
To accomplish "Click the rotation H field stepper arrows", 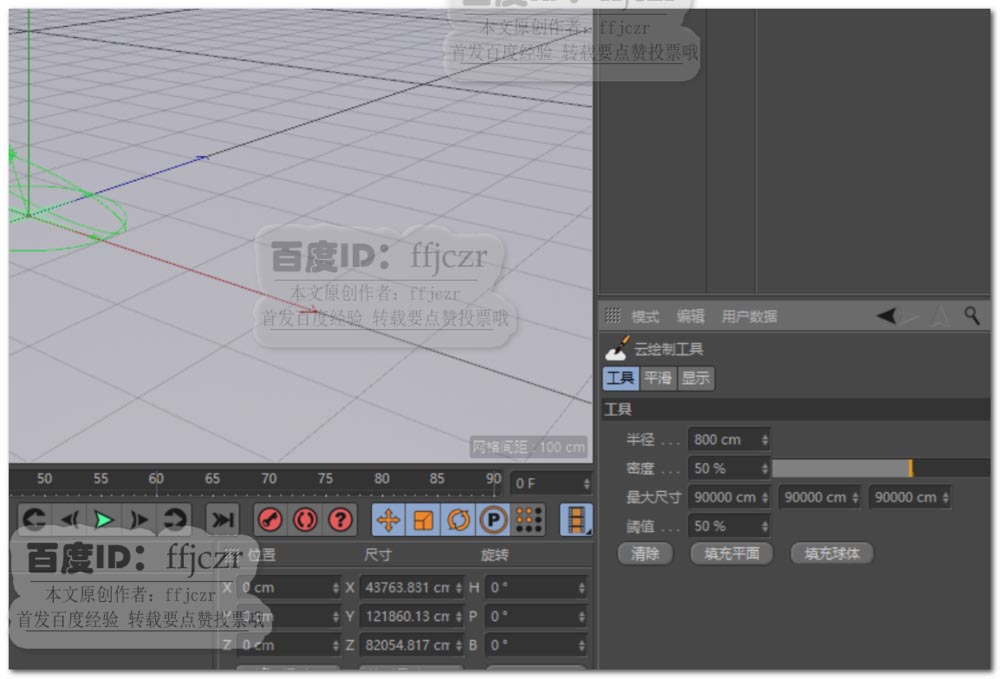I will pyautogui.click(x=582, y=587).
